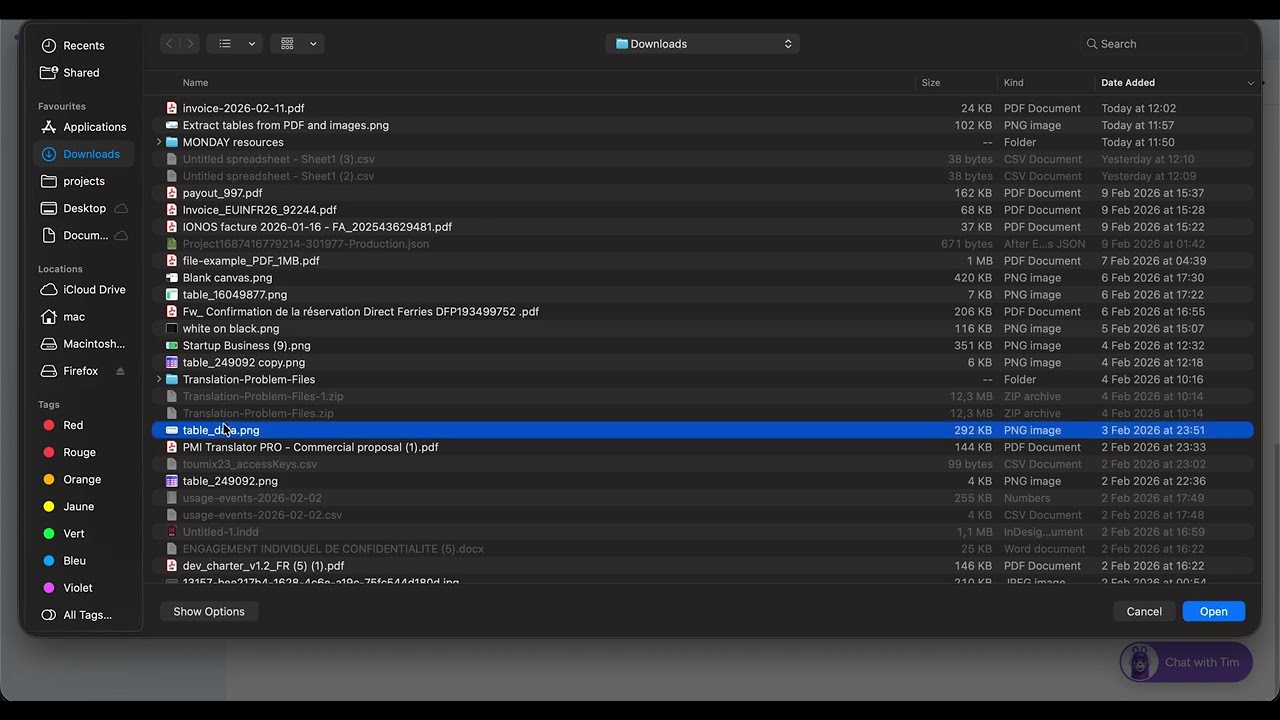Sort by the Kind column header
Image resolution: width=1280 pixels, height=720 pixels.
(x=1014, y=83)
